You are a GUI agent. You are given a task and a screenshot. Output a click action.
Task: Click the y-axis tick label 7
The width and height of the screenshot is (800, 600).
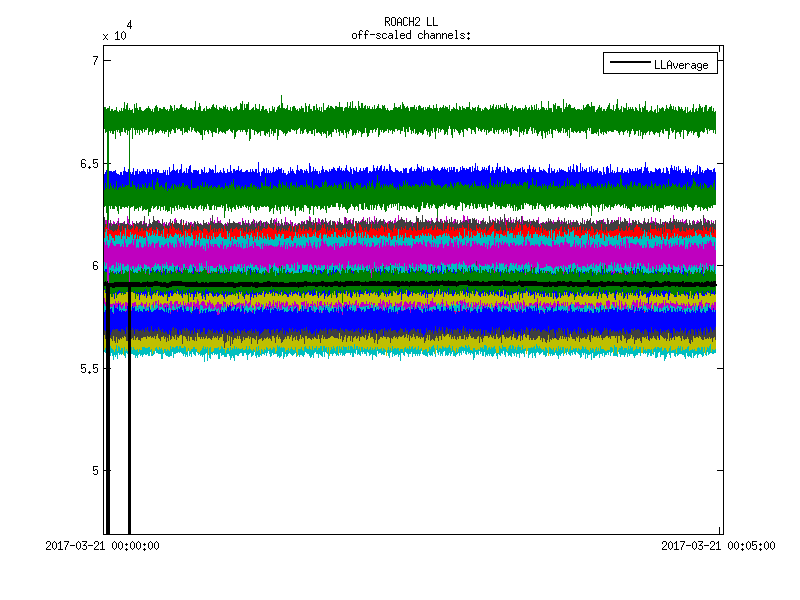94,61
